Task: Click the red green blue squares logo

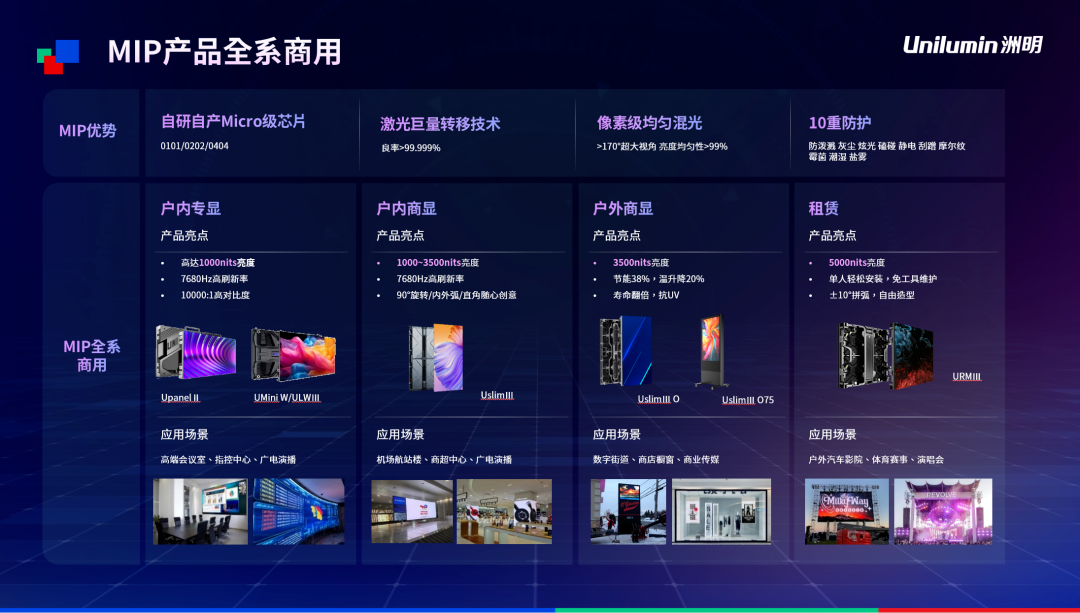Action: (x=58, y=56)
